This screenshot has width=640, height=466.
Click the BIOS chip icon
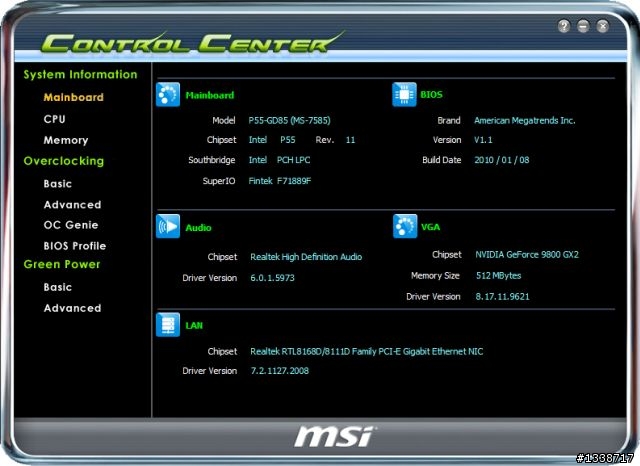404,94
